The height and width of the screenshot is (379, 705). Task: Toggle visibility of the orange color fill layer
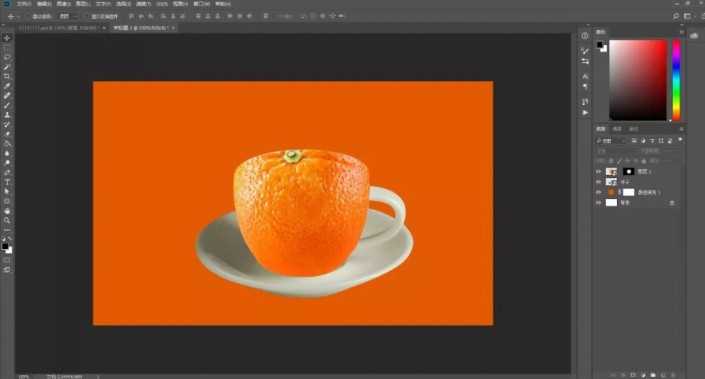tap(598, 192)
